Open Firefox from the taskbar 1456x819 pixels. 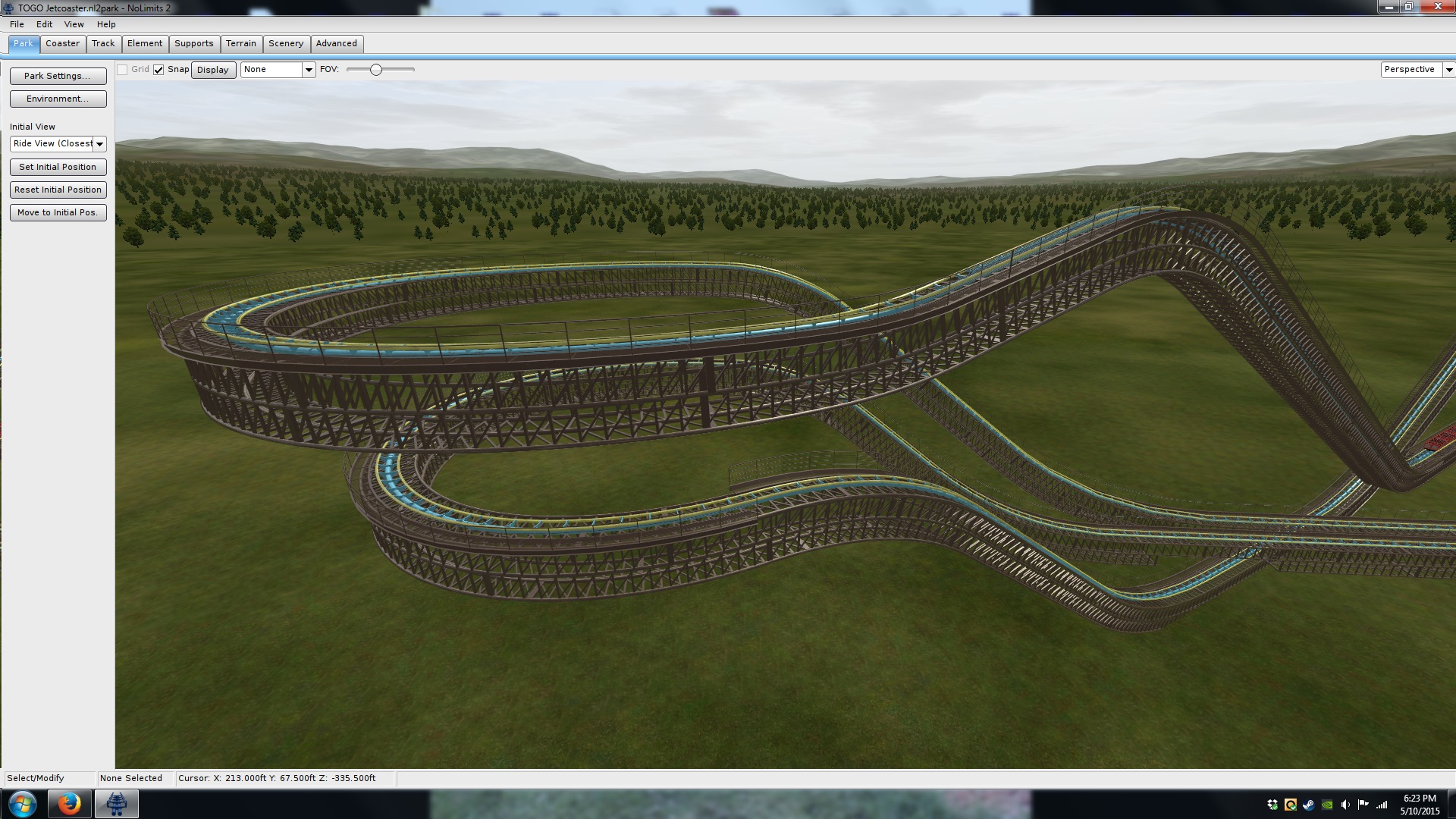69,804
